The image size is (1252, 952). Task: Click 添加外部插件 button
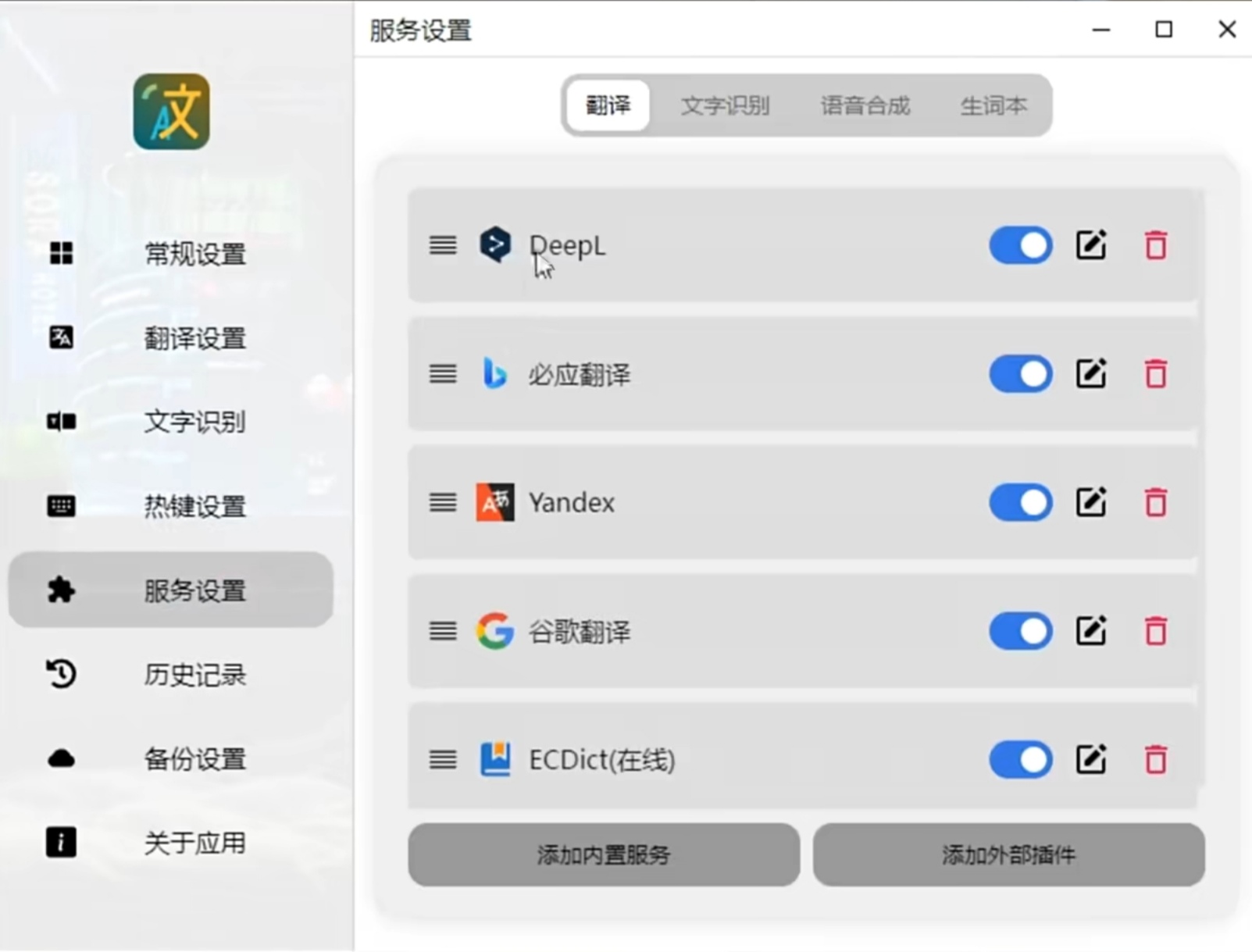click(1008, 854)
